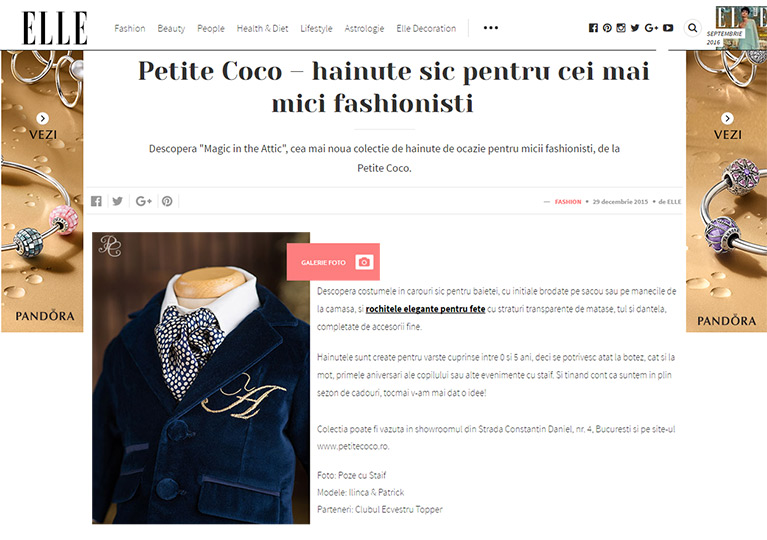Open the Astrologie menu item
The width and height of the screenshot is (767, 540).
click(364, 28)
